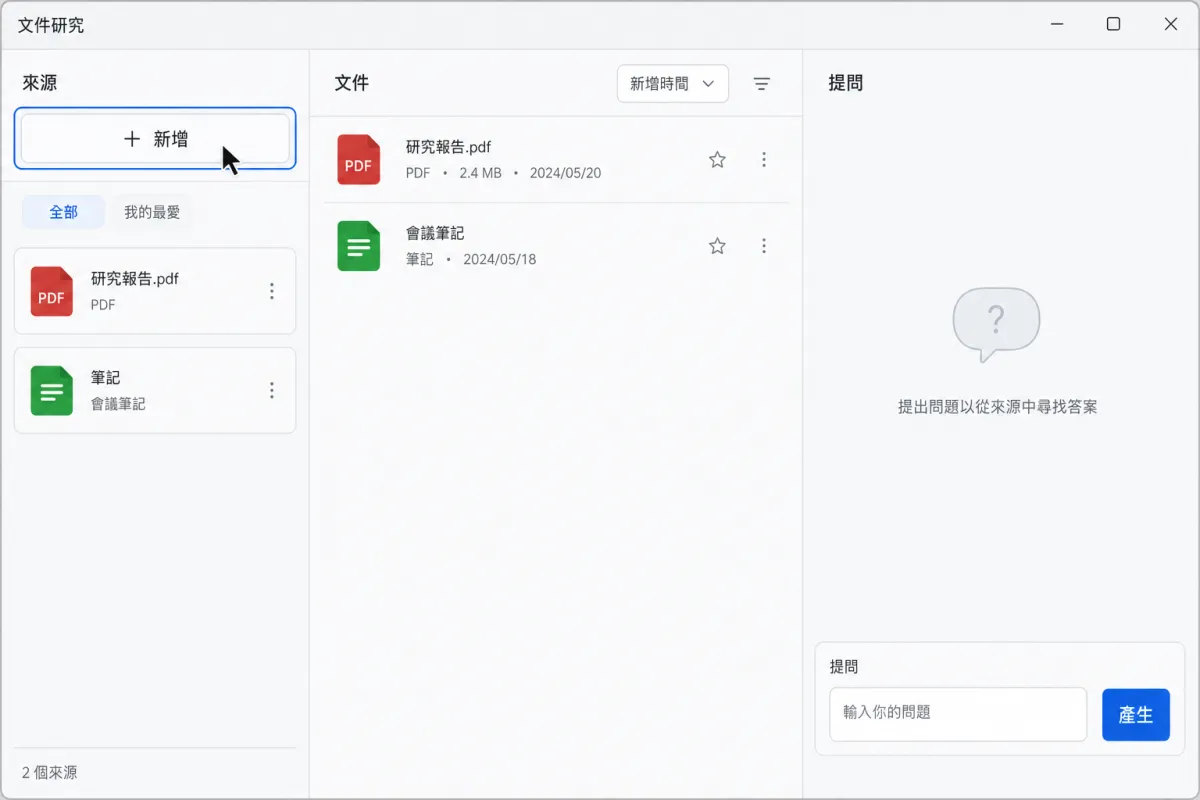Click the question-mark speech bubble icon
Screen dimensions: 1200x800
[996, 324]
